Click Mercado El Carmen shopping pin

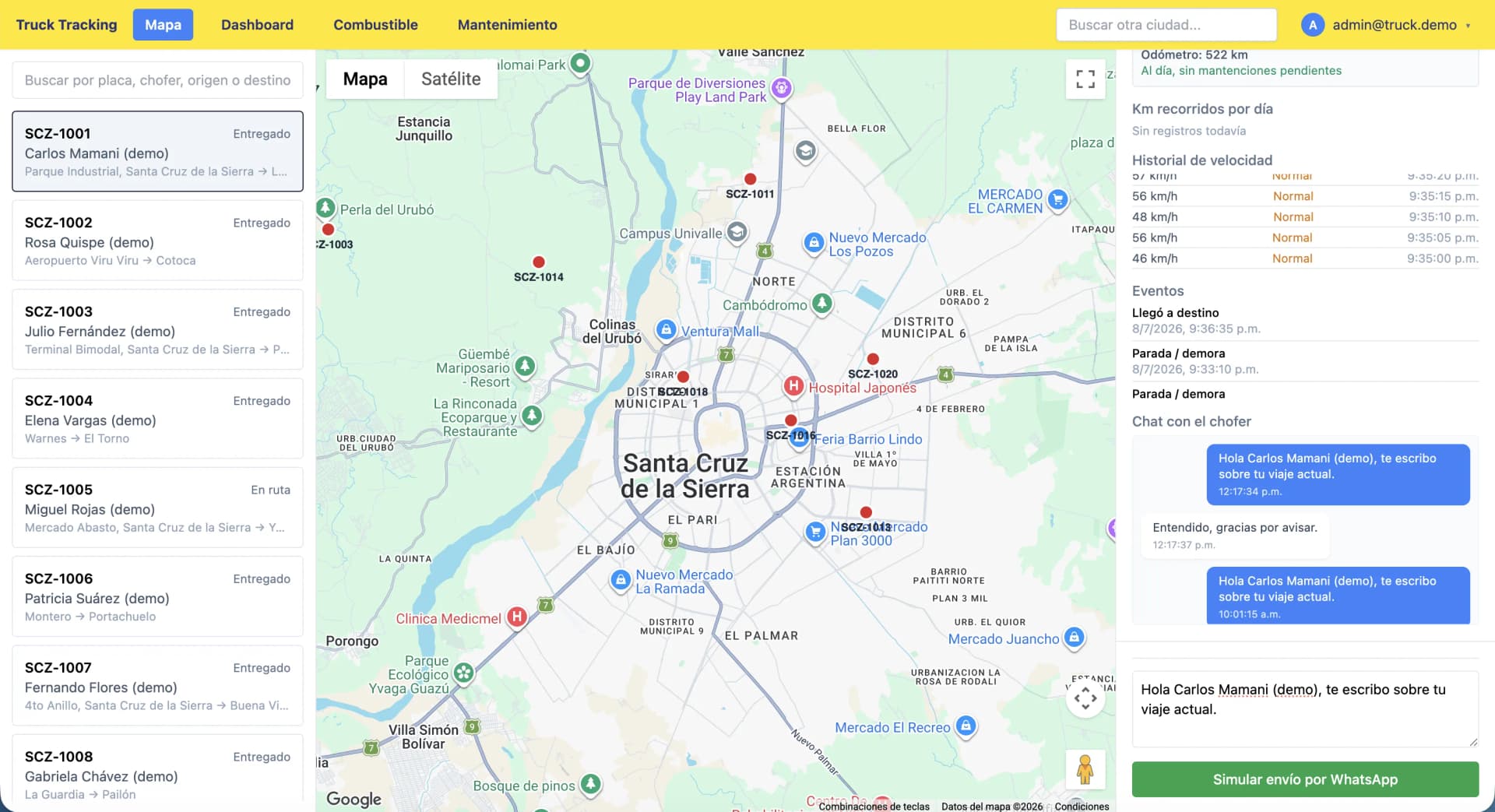coord(1057,200)
